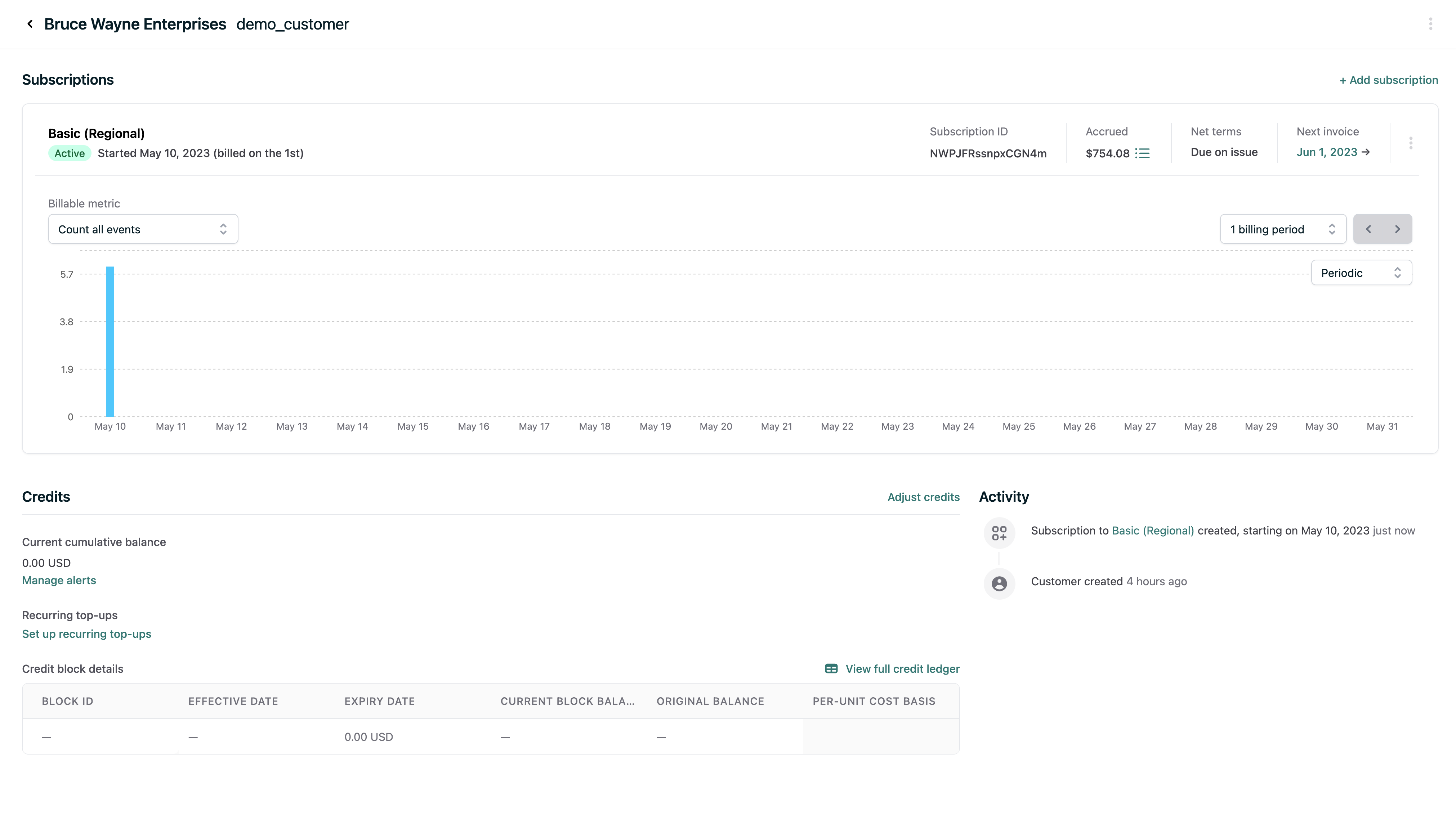Click Started May 10, 2023 text
Viewport: 1456px width, 819px height.
click(x=201, y=153)
